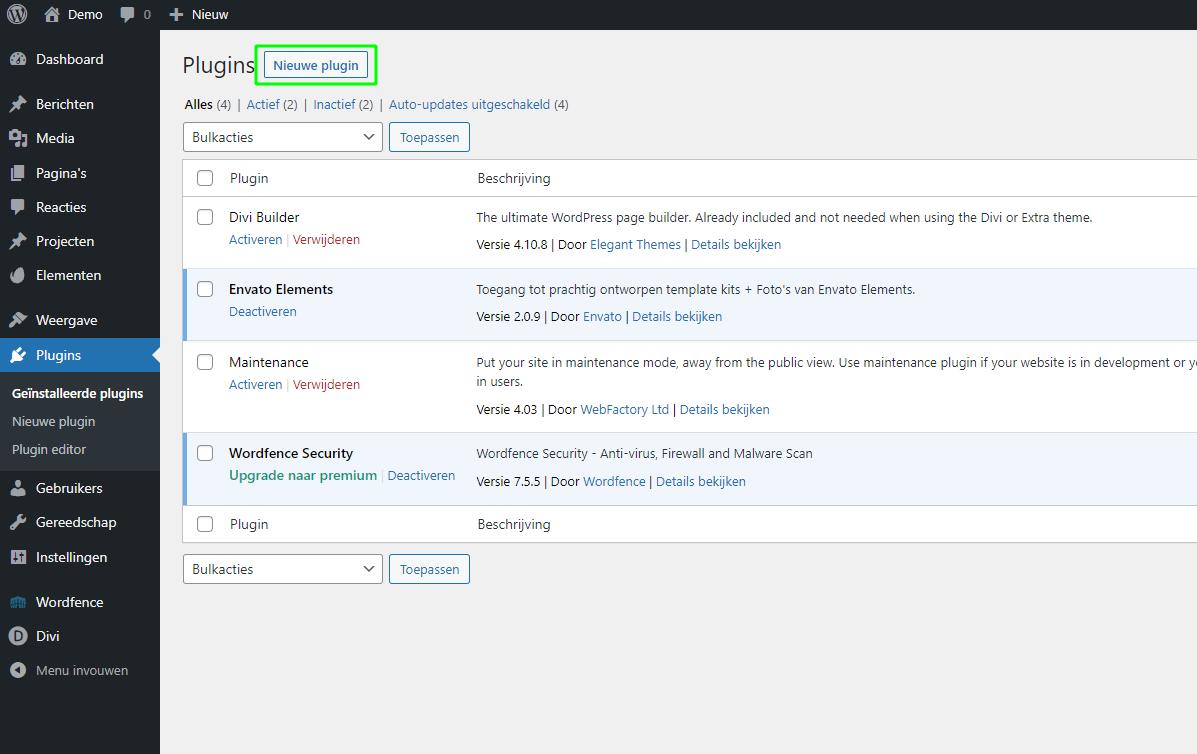The image size is (1197, 754).
Task: Open the Instellingen menu item
Action: (x=79, y=557)
